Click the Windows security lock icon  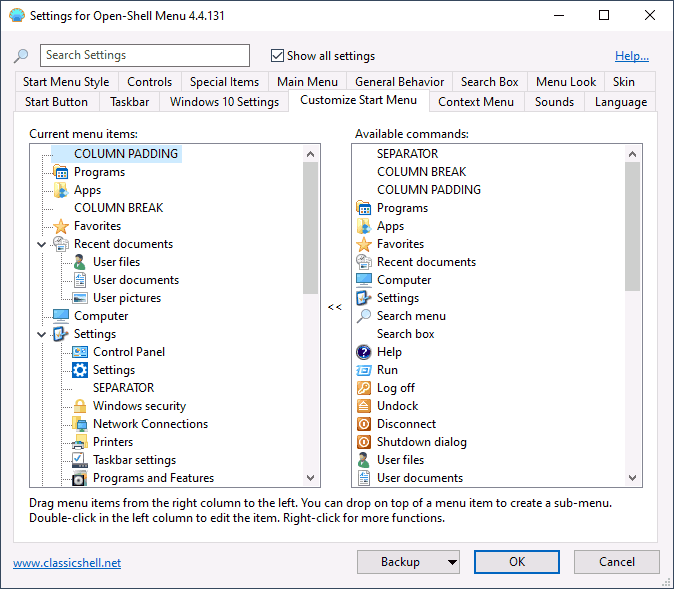80,406
